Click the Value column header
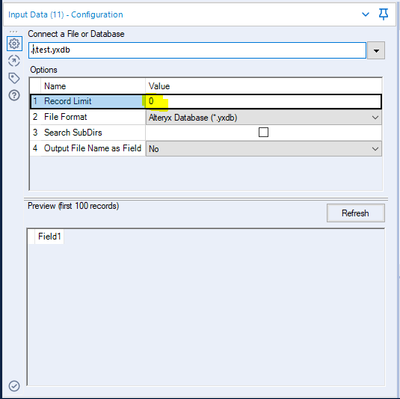Screen dimensions: 400x399 159,86
